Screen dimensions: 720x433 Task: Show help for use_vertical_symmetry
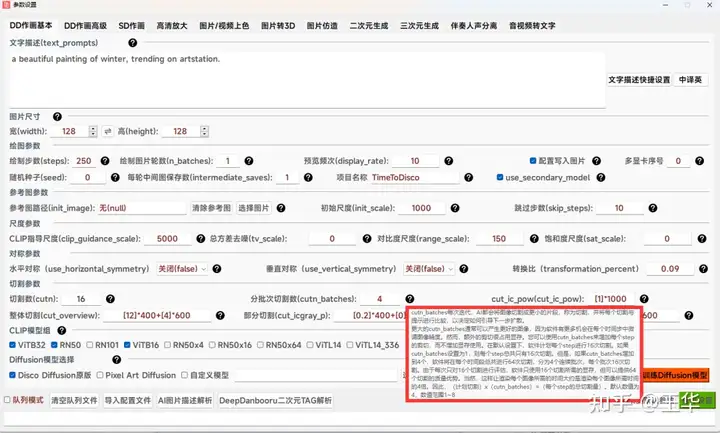click(464, 269)
